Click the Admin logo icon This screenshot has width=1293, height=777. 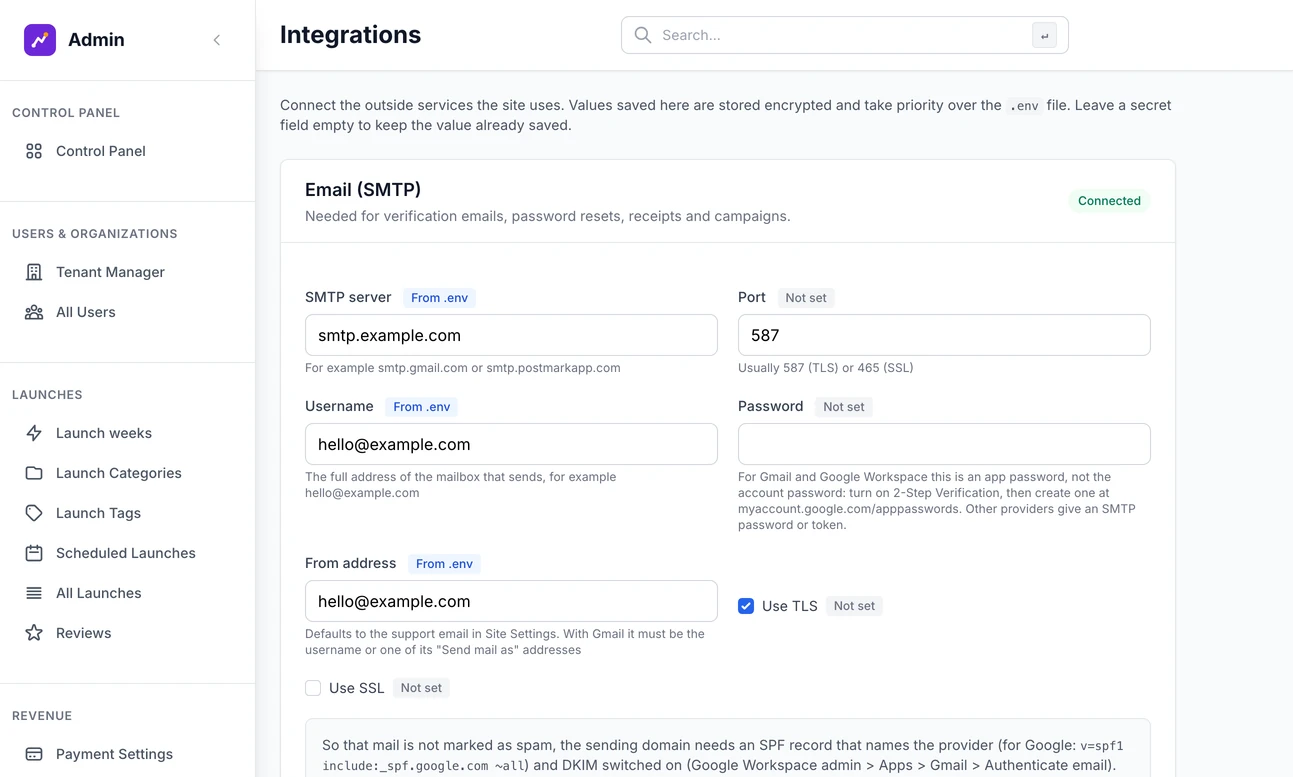coord(40,40)
